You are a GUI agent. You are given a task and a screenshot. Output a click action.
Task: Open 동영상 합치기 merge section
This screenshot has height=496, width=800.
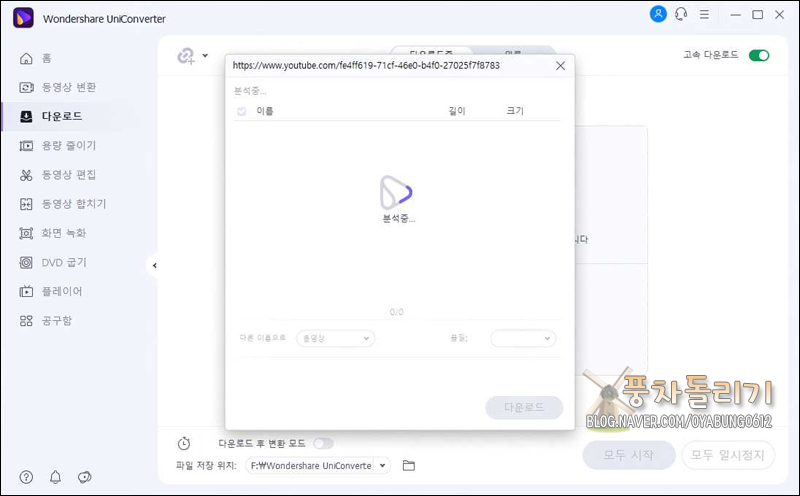coord(63,204)
